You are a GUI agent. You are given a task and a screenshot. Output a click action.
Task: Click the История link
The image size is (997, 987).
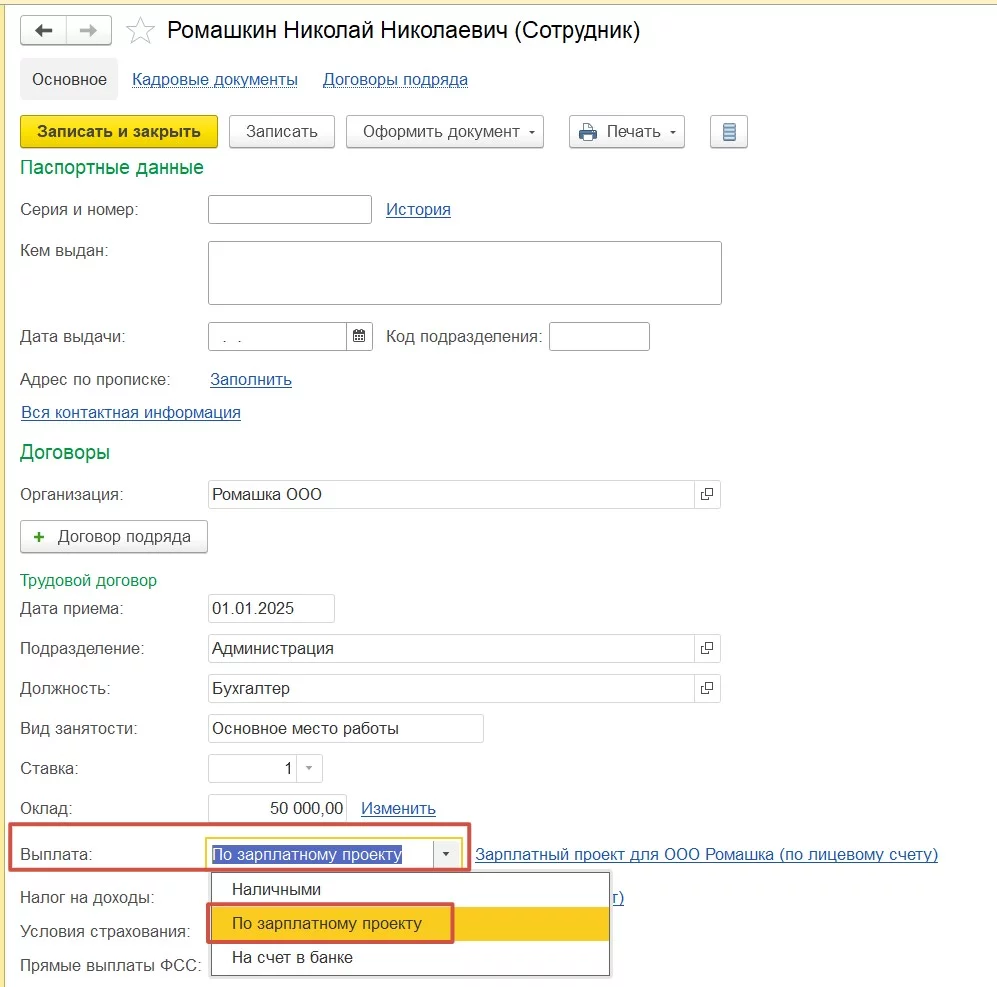tap(418, 209)
